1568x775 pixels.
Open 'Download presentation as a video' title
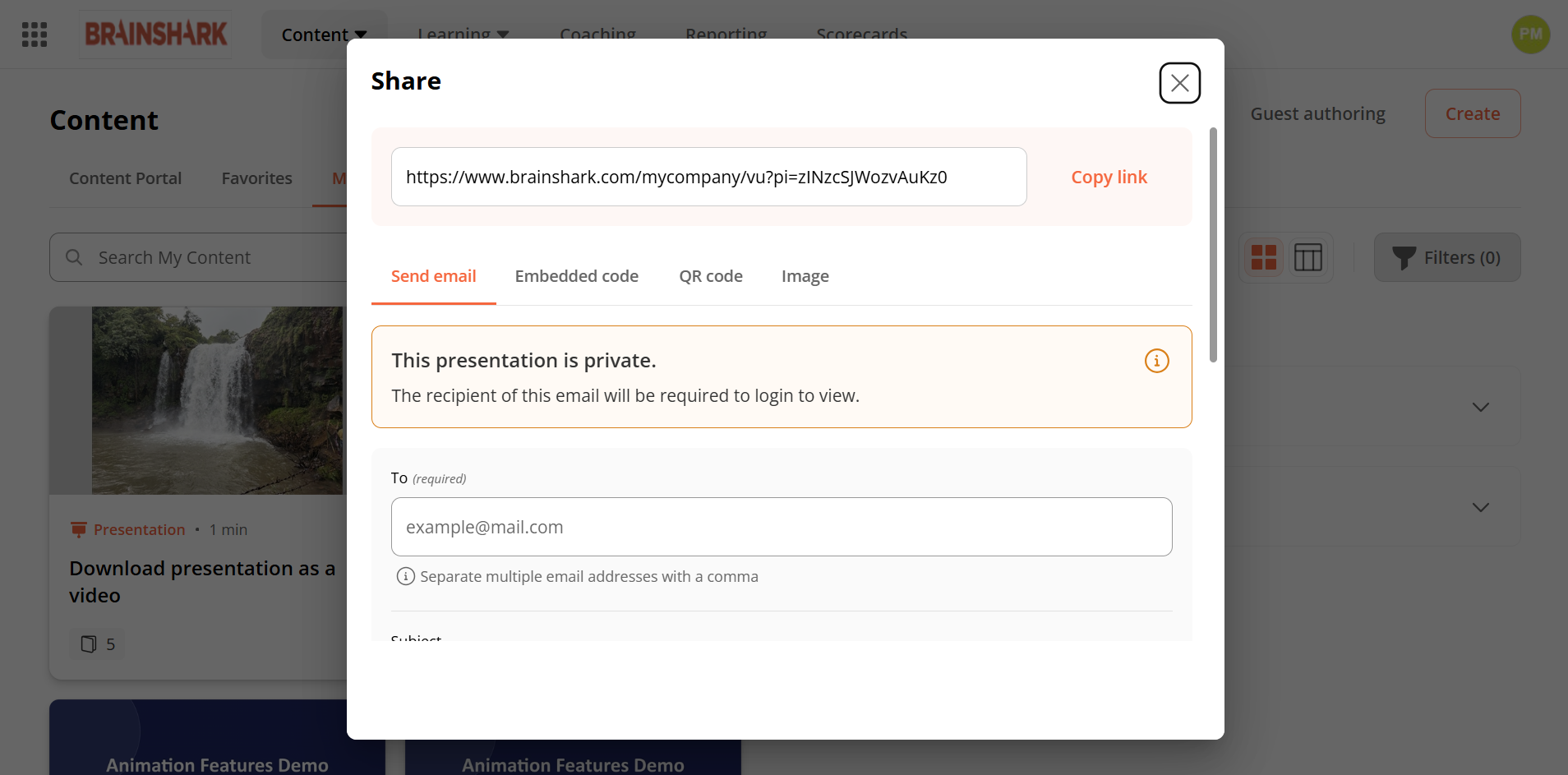(x=202, y=581)
